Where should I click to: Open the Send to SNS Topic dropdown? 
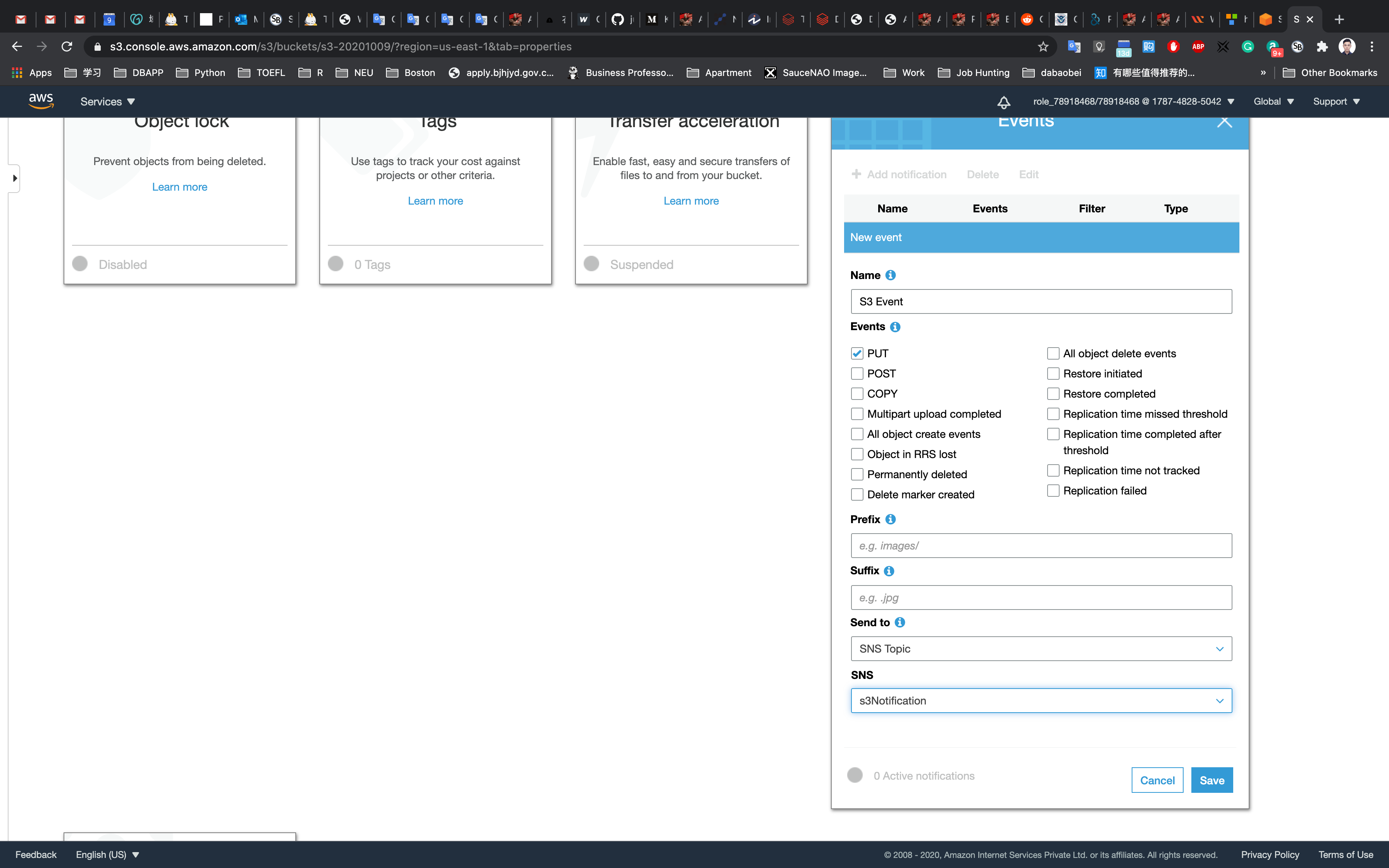click(x=1041, y=649)
